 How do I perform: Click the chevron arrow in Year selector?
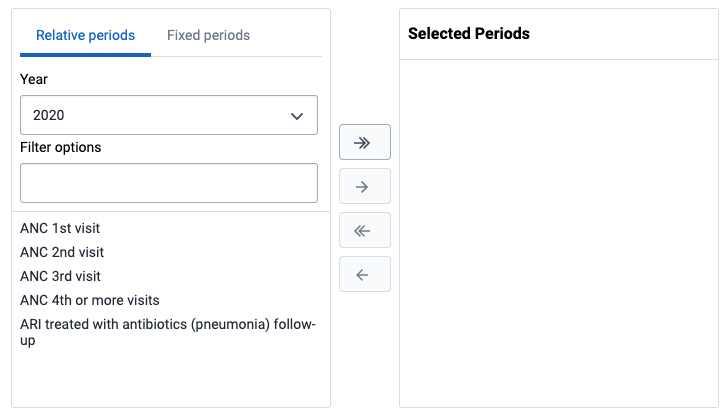pos(297,115)
